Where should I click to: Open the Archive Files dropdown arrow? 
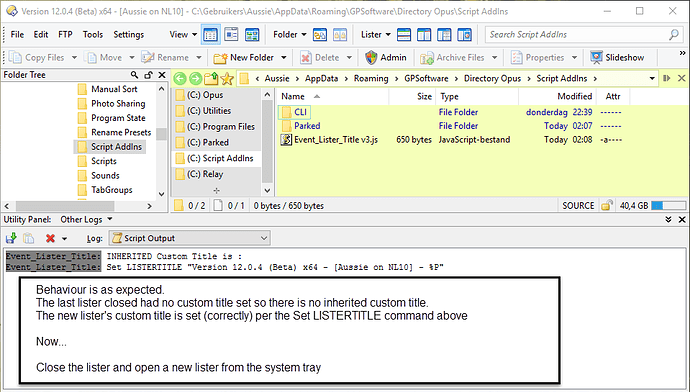pos(495,58)
